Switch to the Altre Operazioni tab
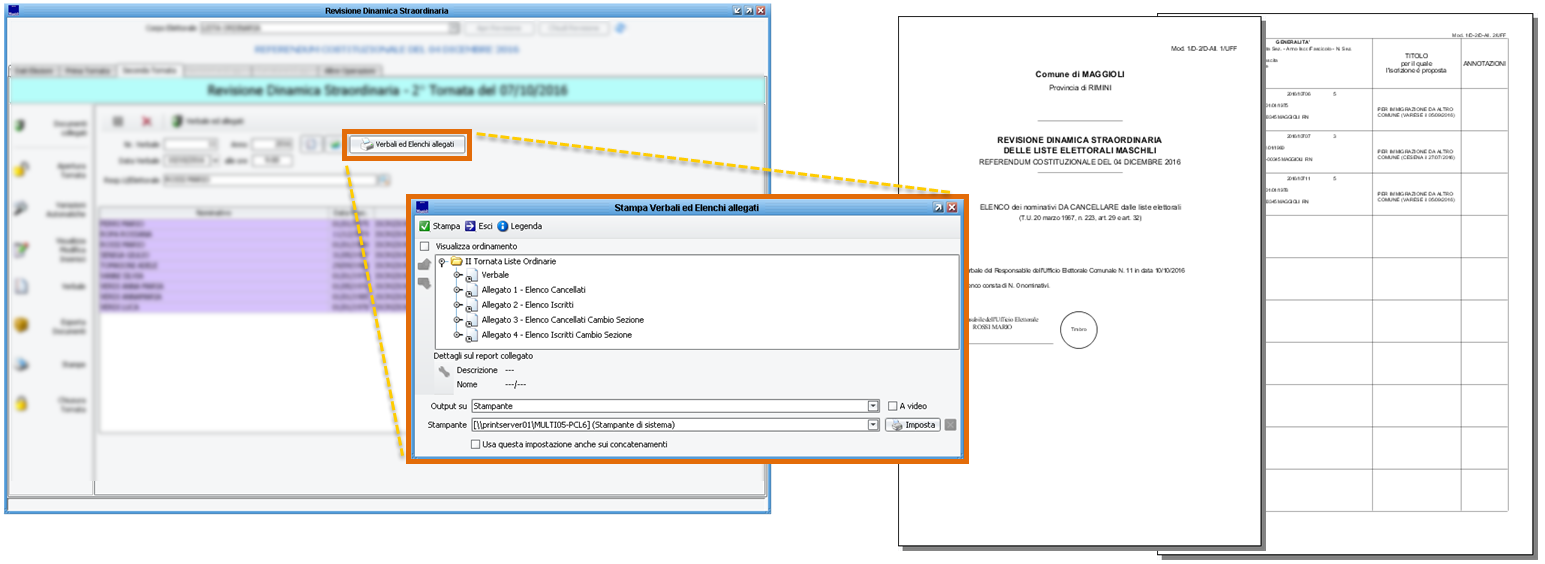The width and height of the screenshot is (1545, 564). pyautogui.click(x=348, y=70)
